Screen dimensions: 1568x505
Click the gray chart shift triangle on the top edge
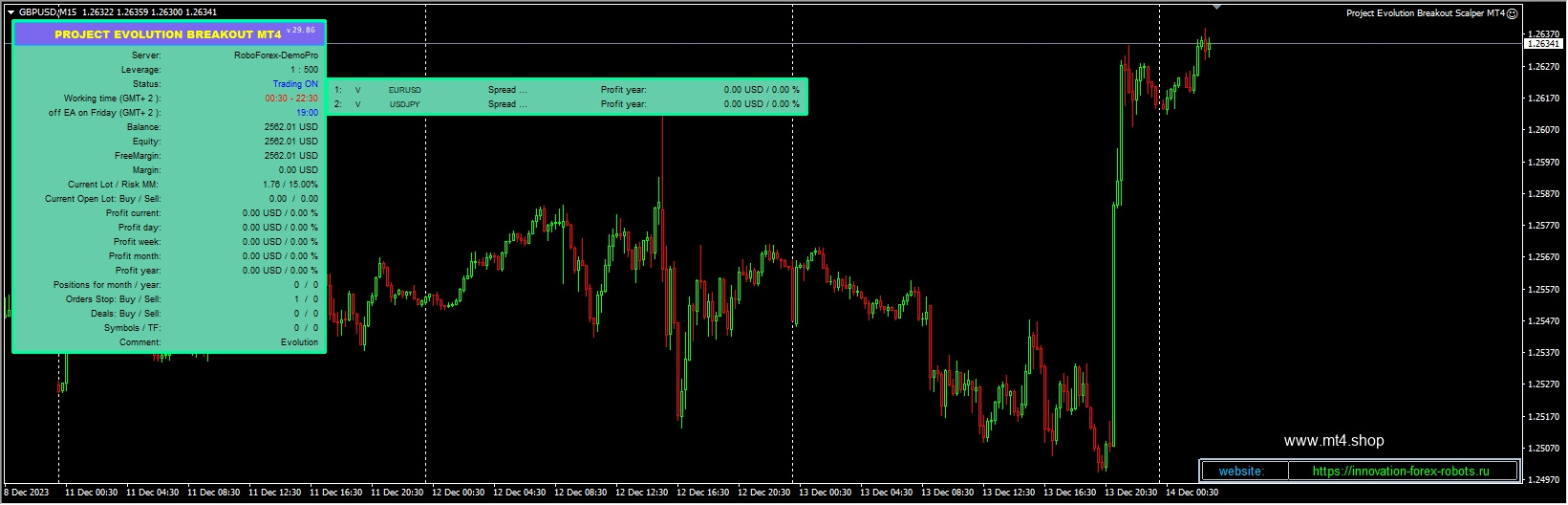(x=1215, y=8)
